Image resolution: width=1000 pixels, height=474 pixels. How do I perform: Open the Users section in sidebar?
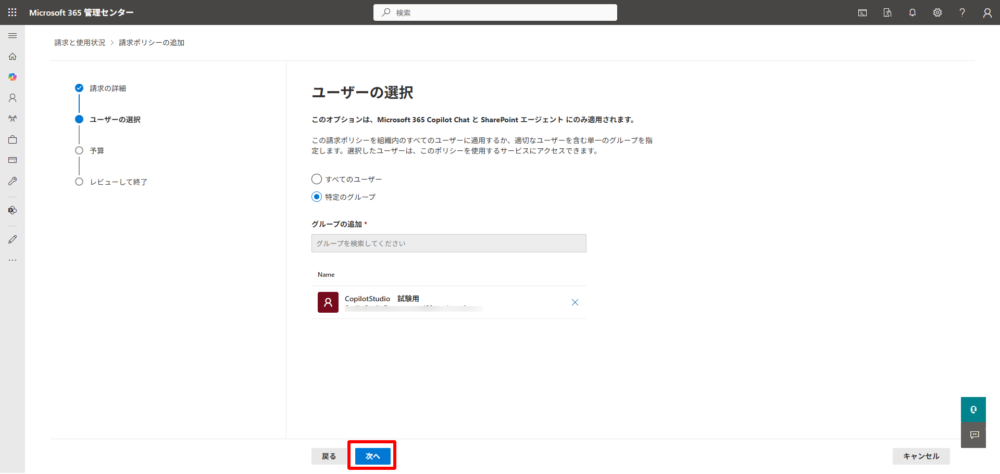pos(12,98)
